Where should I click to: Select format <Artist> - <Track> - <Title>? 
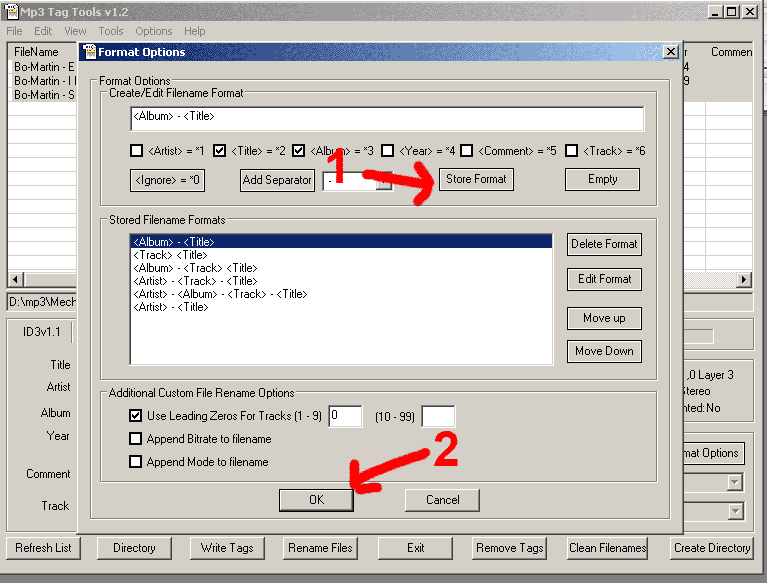(x=341, y=281)
